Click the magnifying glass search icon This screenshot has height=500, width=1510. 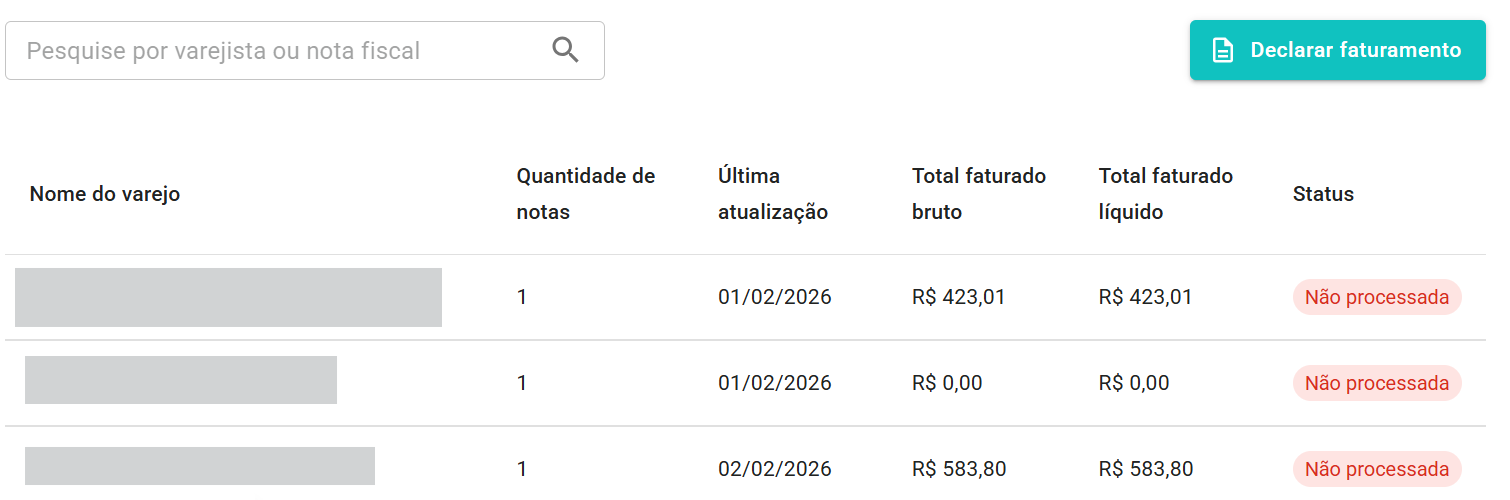point(566,50)
